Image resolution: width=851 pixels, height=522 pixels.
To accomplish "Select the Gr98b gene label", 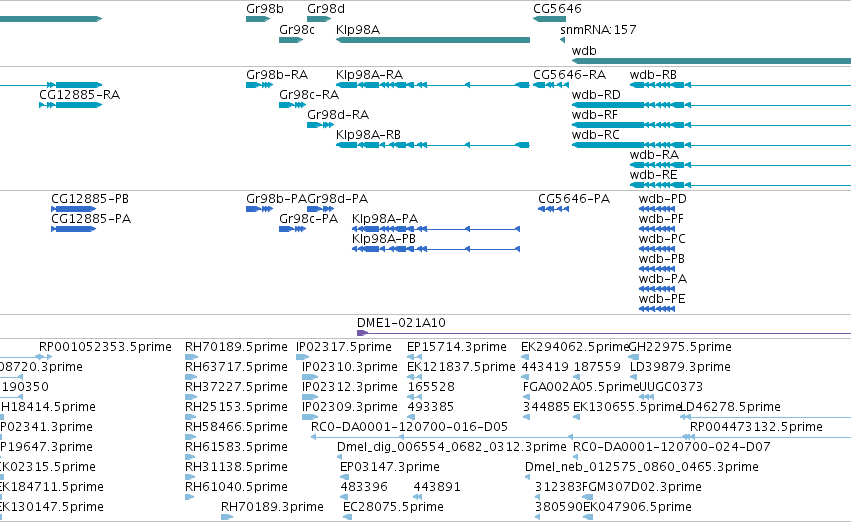I will tap(264, 9).
